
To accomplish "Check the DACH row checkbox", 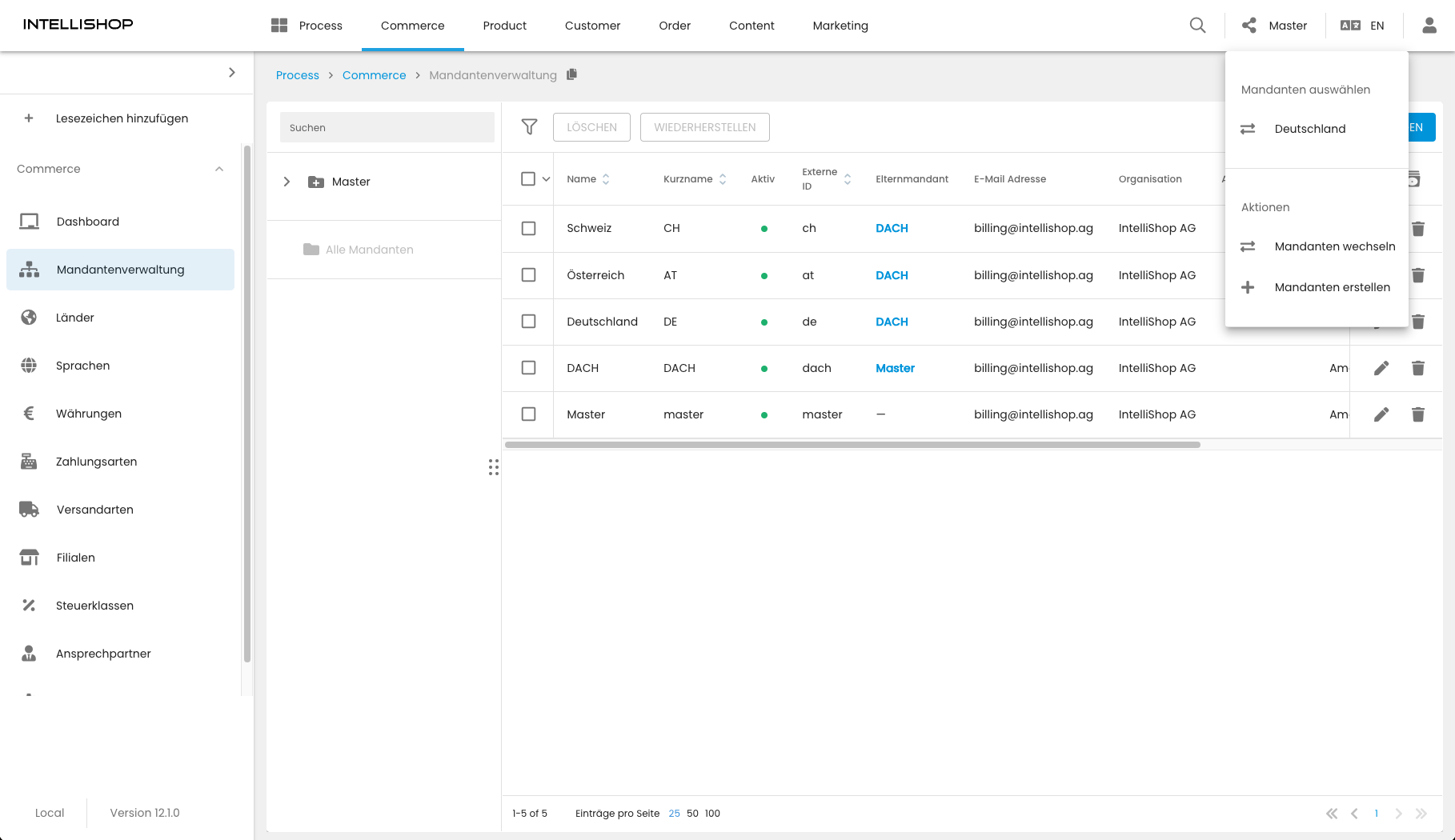I will point(528,368).
